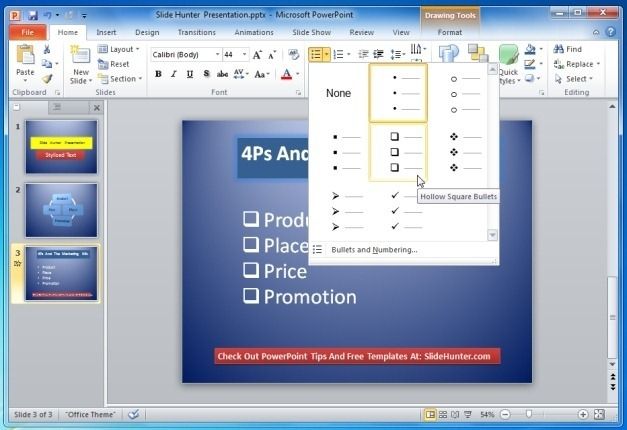
Task: Switch to the Animations tab
Action: tap(254, 32)
